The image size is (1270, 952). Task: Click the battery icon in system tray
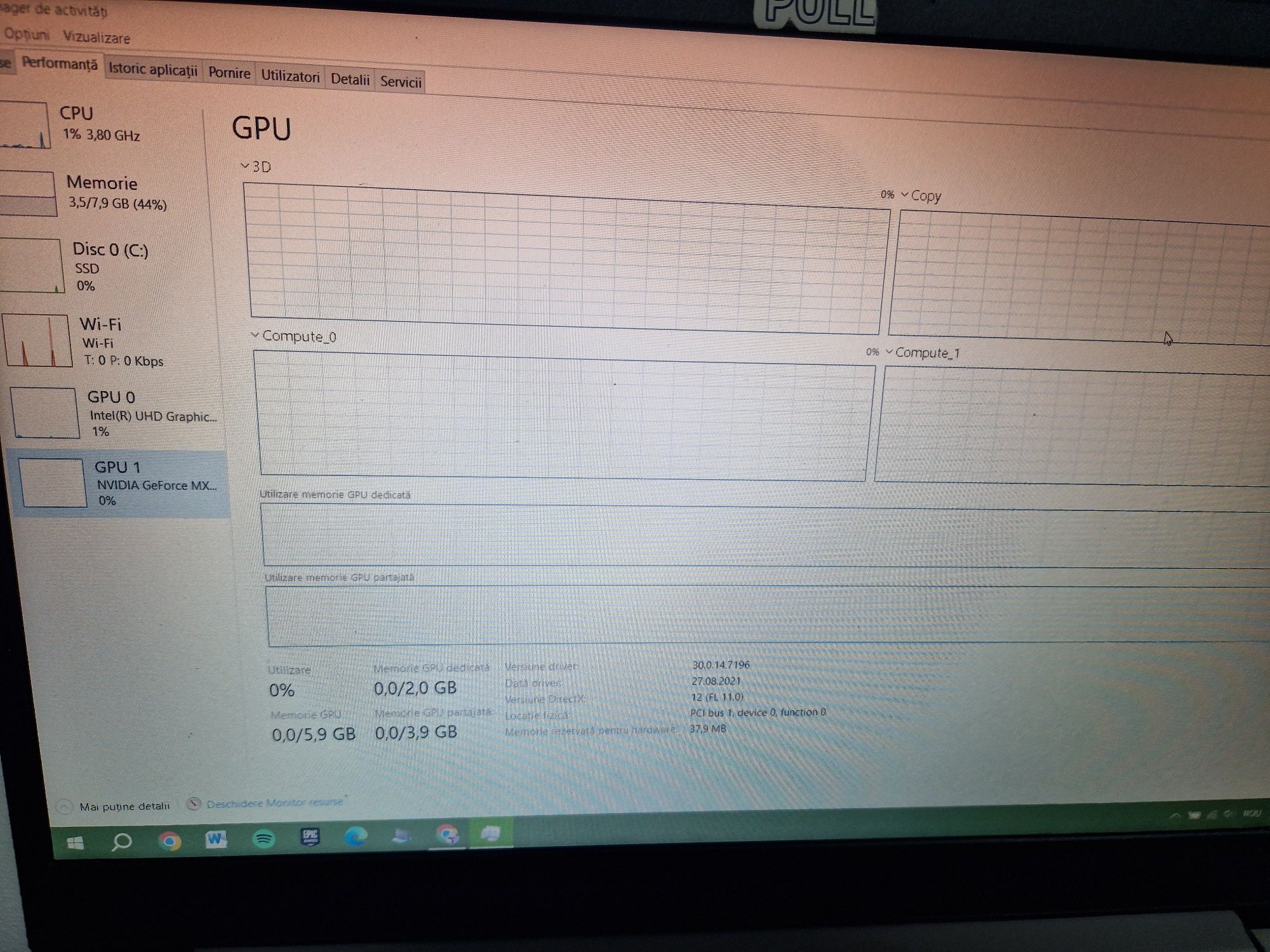coord(1194,815)
